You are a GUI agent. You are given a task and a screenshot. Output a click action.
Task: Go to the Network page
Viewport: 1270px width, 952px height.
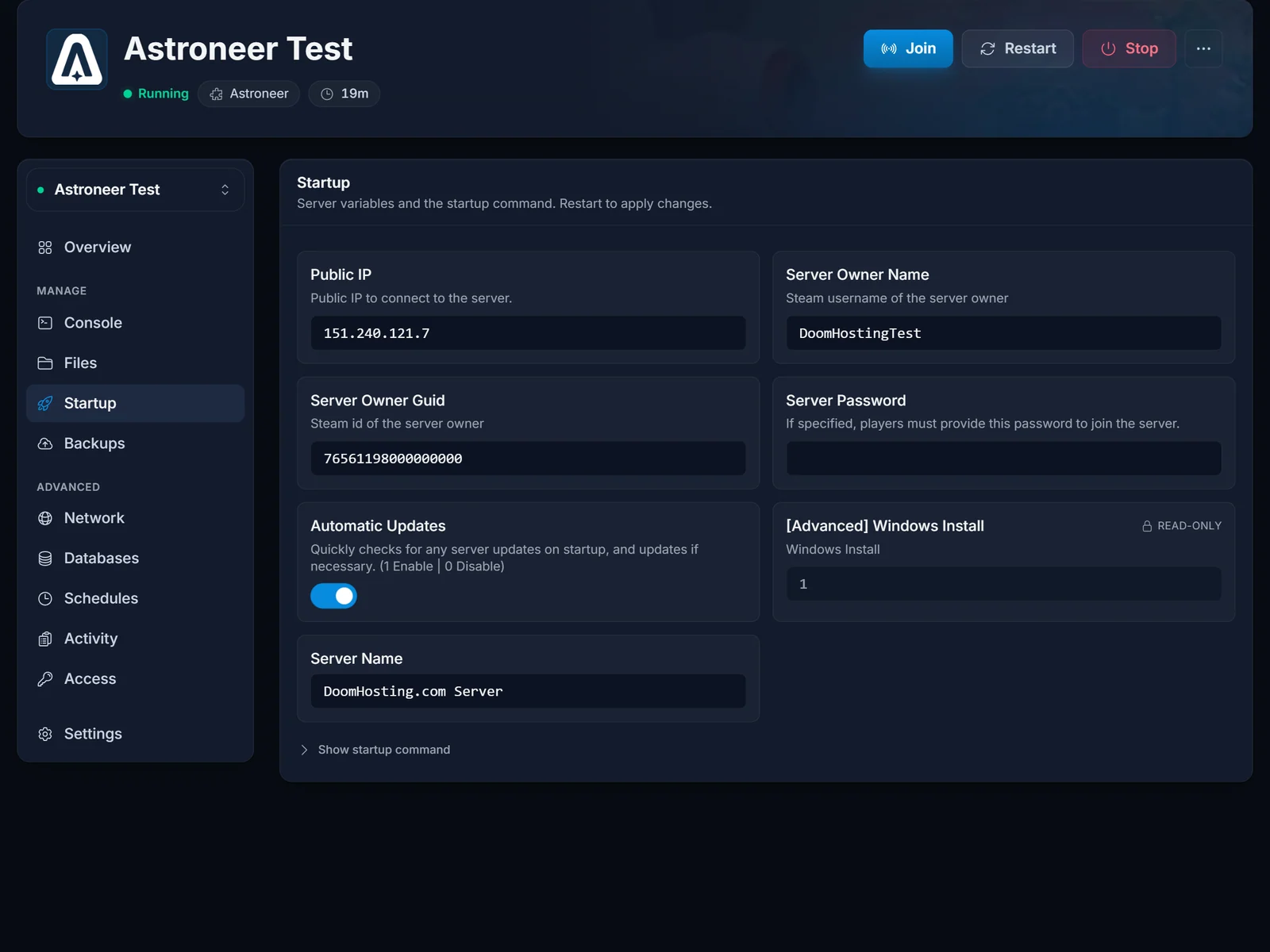(135, 518)
